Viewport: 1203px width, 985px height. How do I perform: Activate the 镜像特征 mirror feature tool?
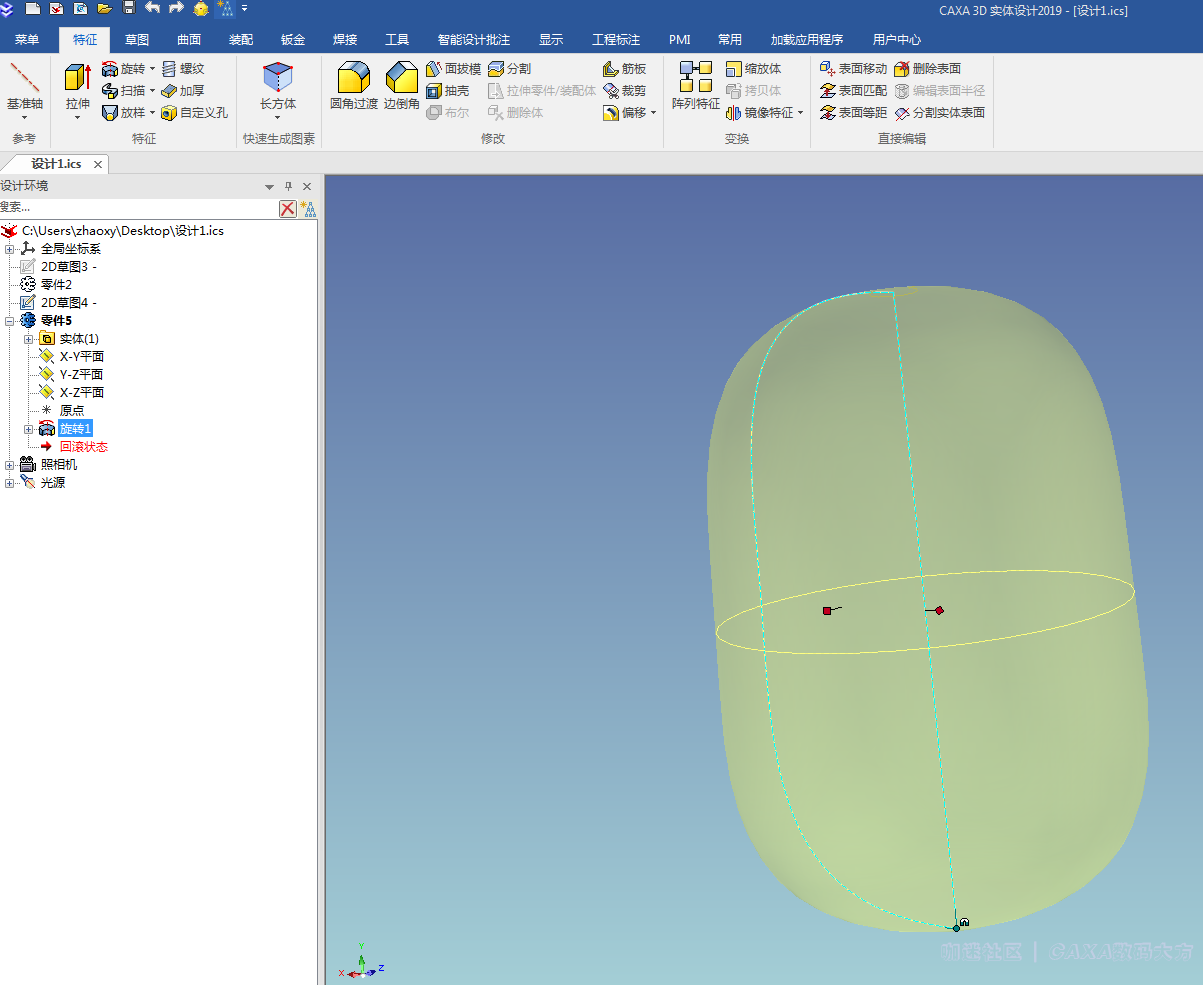(760, 113)
